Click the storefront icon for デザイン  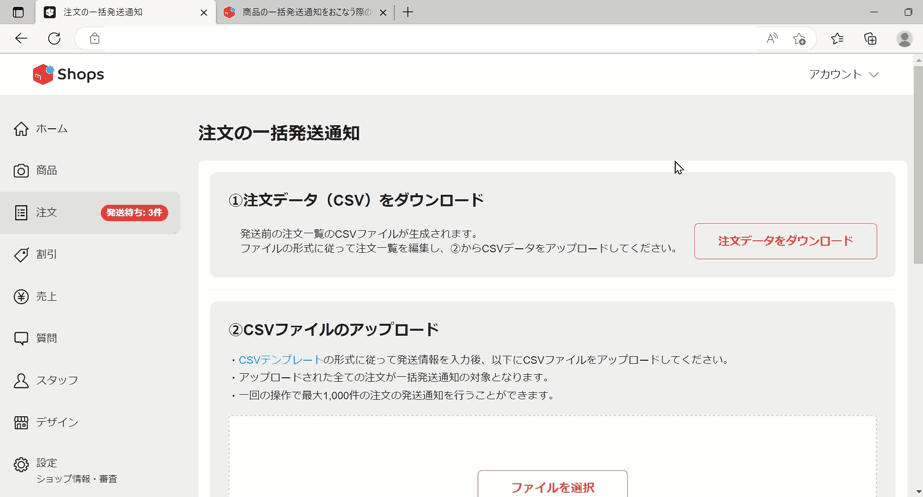tap(21, 423)
